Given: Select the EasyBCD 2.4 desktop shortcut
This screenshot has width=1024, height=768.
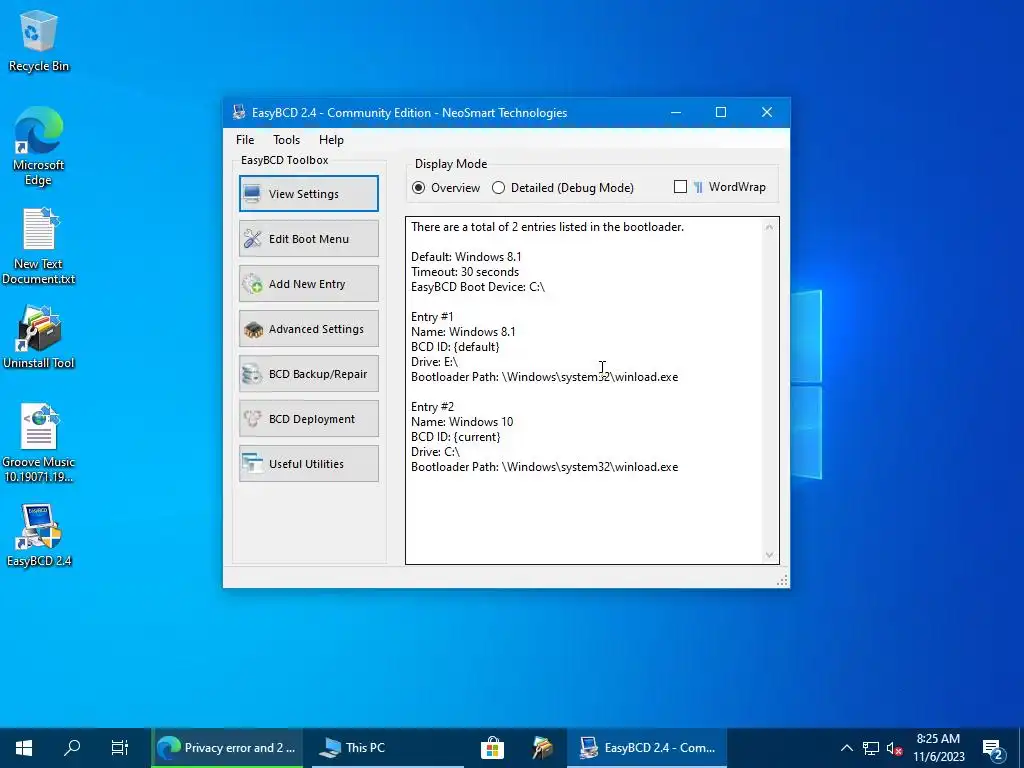Looking at the screenshot, I should tap(39, 535).
